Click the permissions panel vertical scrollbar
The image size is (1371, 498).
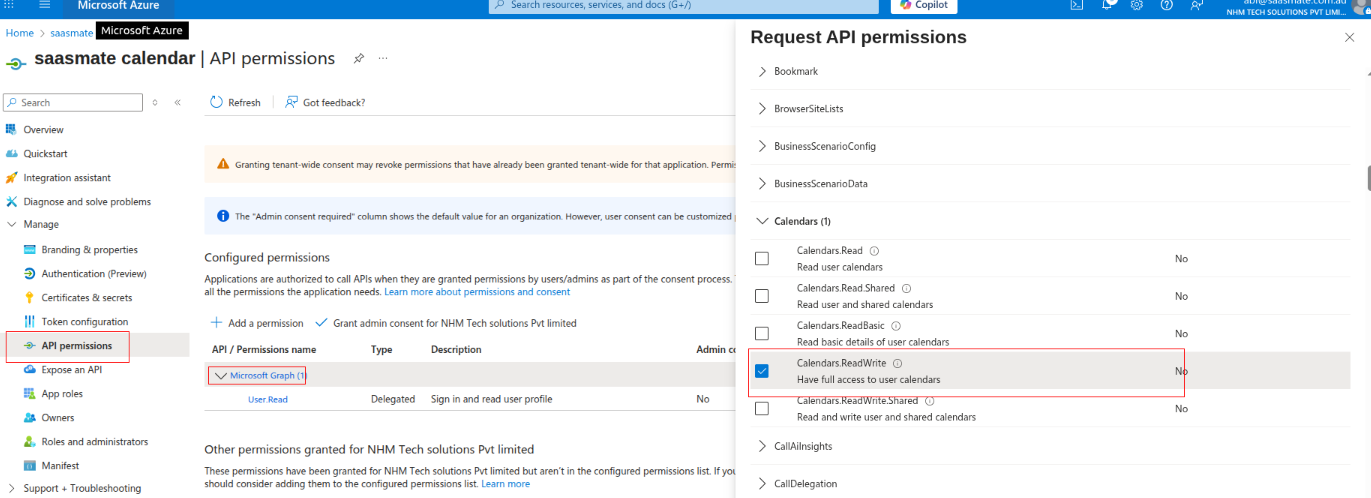tap(1366, 178)
